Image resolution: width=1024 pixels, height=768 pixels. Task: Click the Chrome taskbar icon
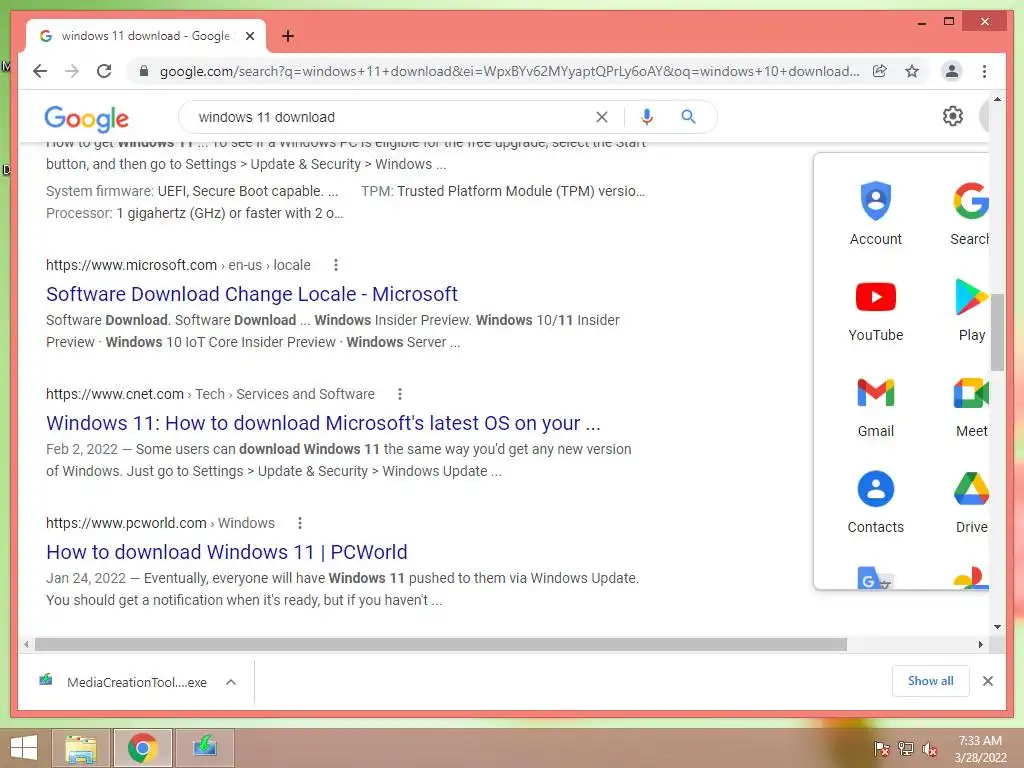click(x=142, y=748)
